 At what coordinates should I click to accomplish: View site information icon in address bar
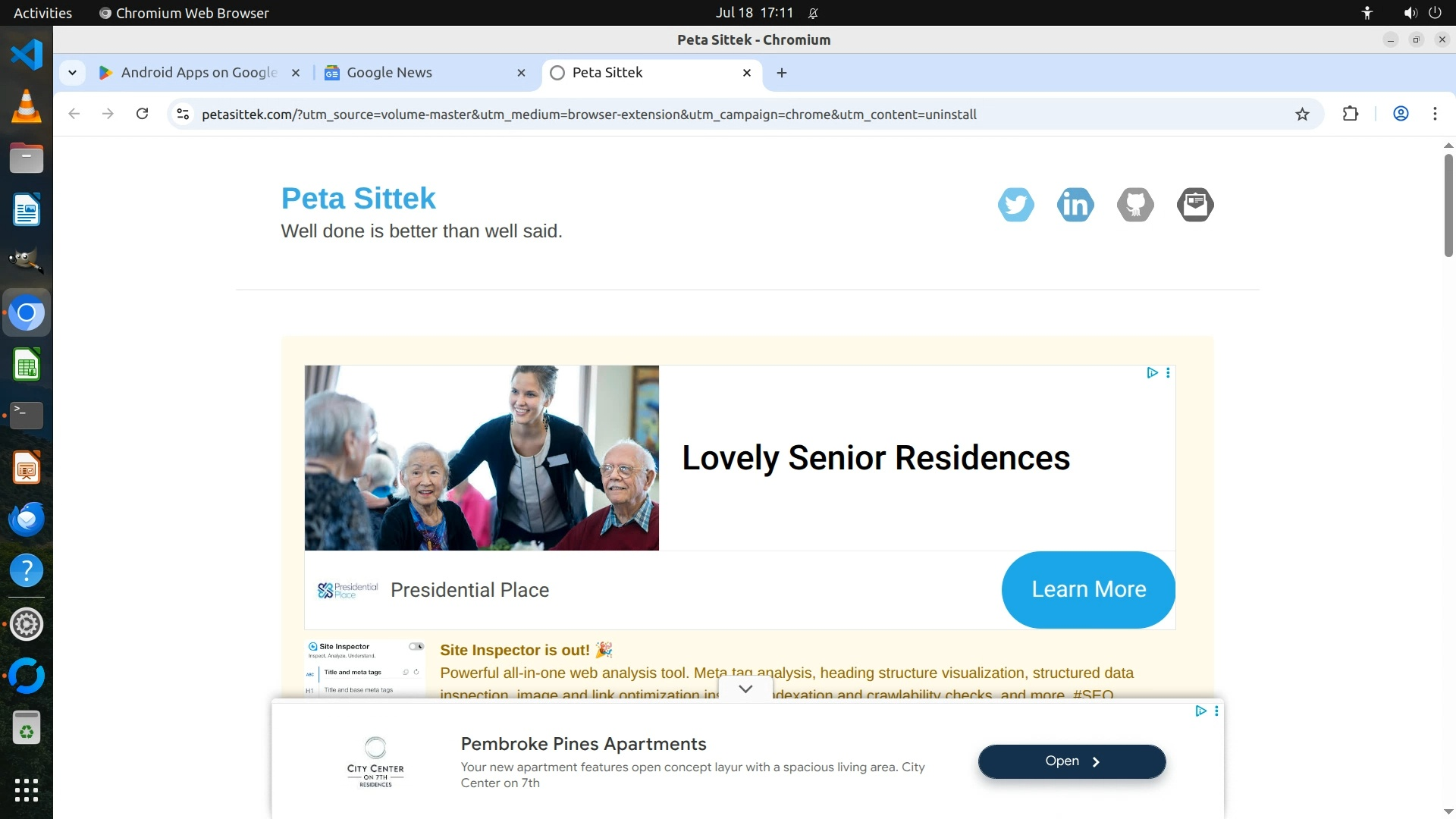click(183, 115)
